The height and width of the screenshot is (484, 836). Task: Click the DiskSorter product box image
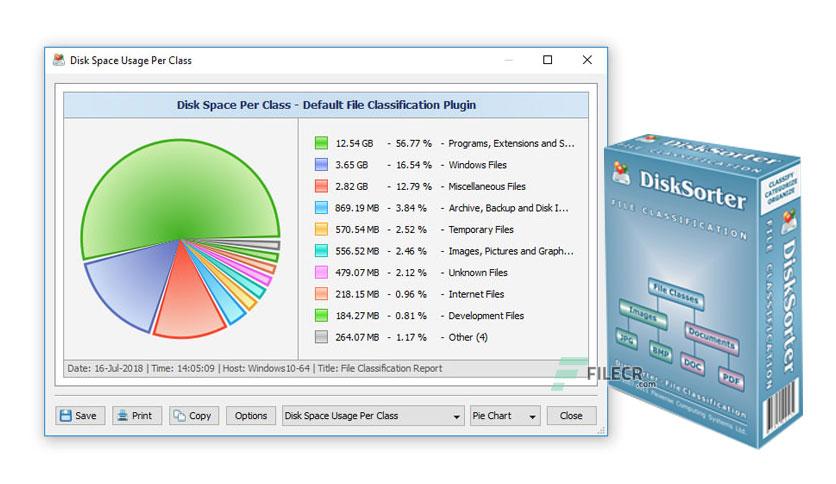(703, 291)
